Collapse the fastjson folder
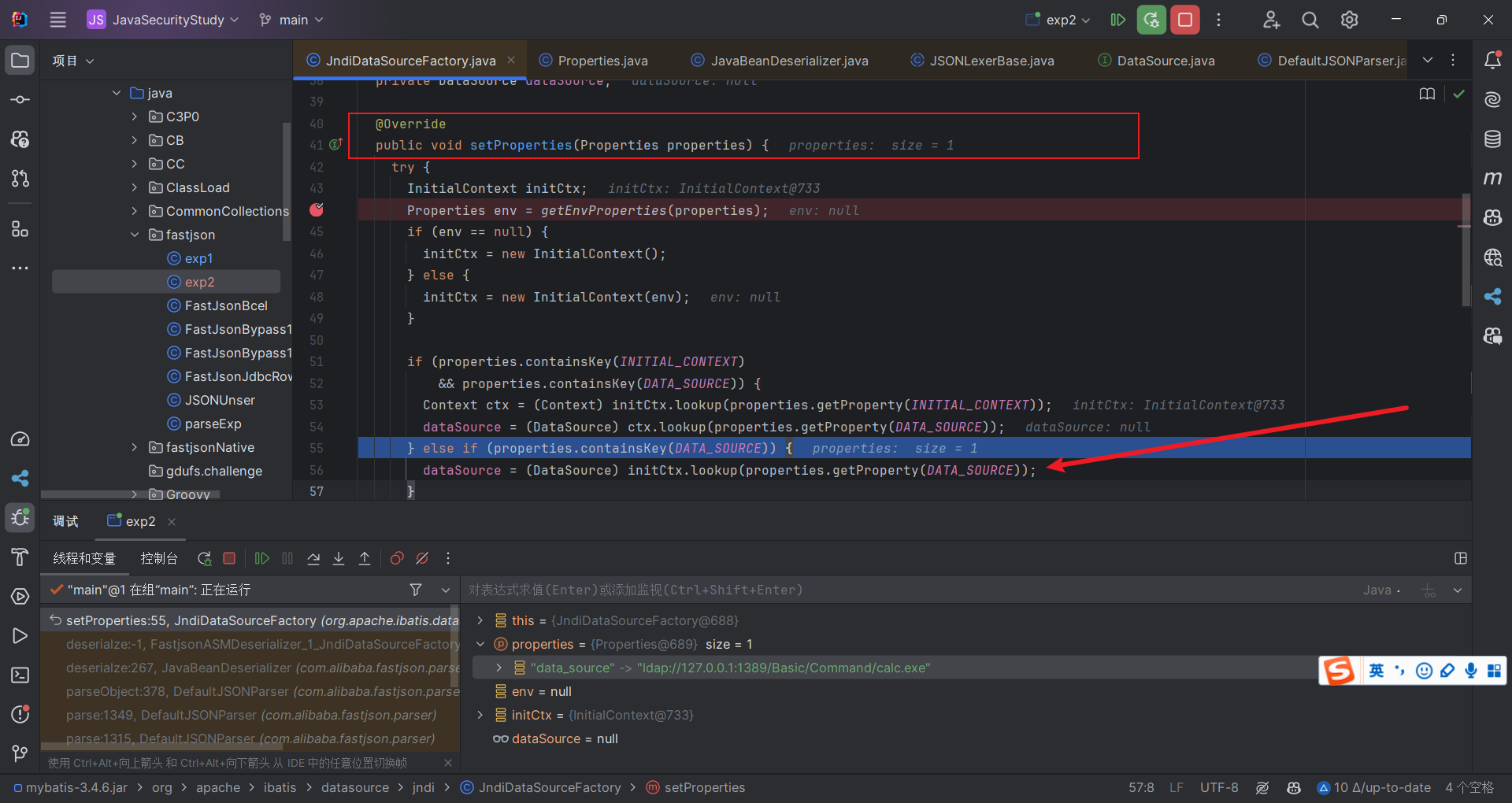Viewport: 1512px width, 803px height. click(135, 235)
